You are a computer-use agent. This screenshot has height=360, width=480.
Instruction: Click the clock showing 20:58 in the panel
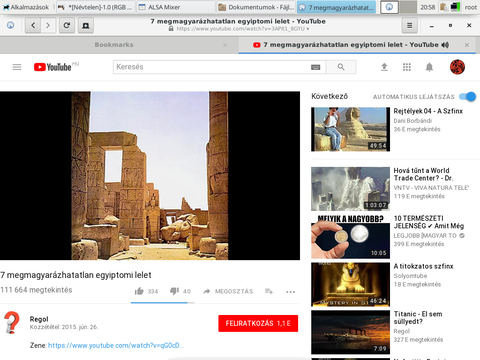click(x=427, y=7)
